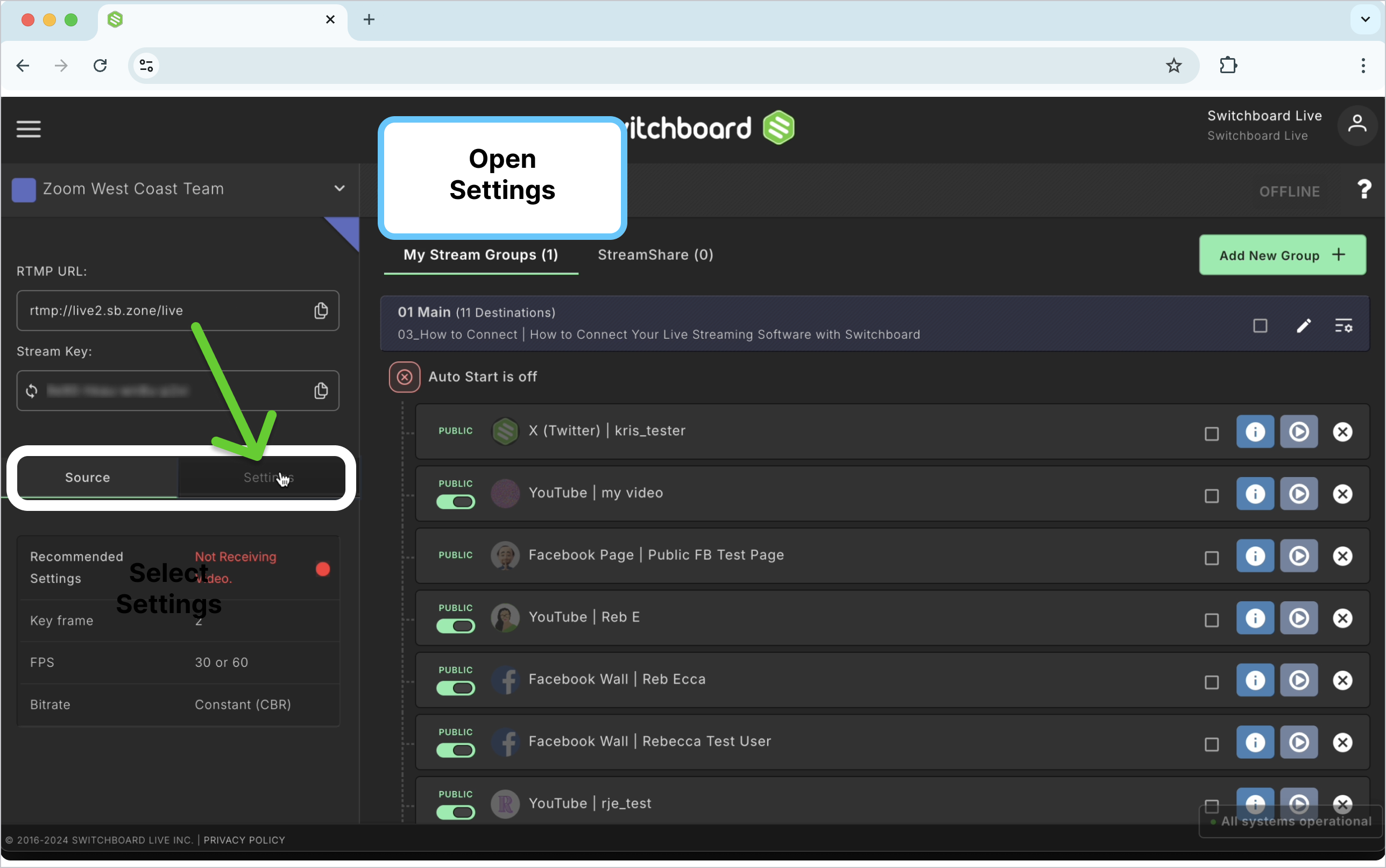
Task: Regenerate the Stream Key with refresh icon
Action: point(32,391)
